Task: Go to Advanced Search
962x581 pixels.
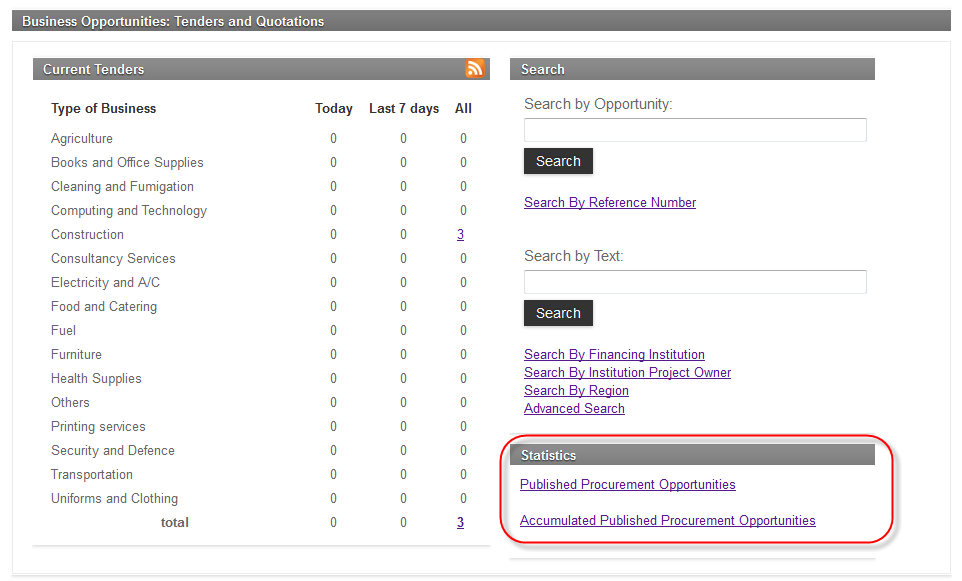Action: 574,408
